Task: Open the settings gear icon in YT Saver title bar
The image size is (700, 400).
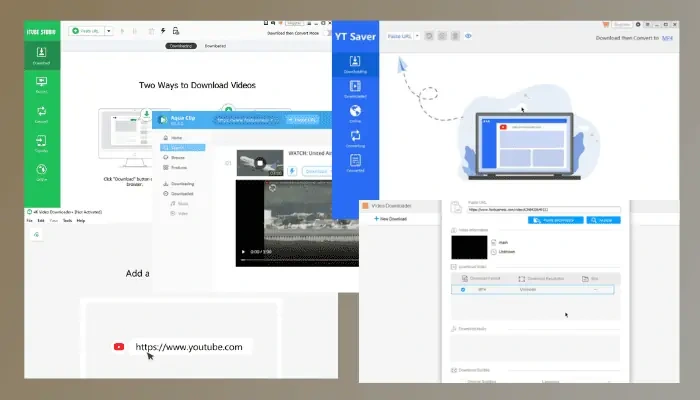Action: 638,24
